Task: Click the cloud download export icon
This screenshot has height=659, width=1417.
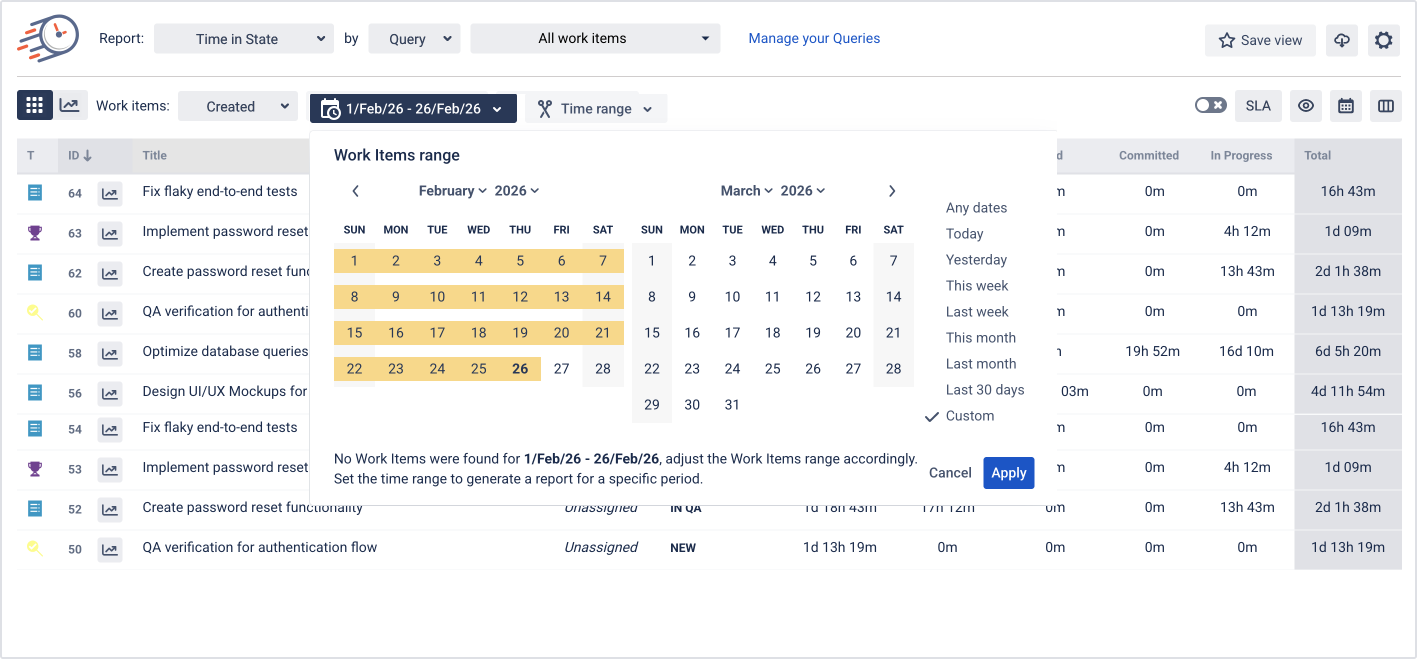Action: pyautogui.click(x=1342, y=40)
